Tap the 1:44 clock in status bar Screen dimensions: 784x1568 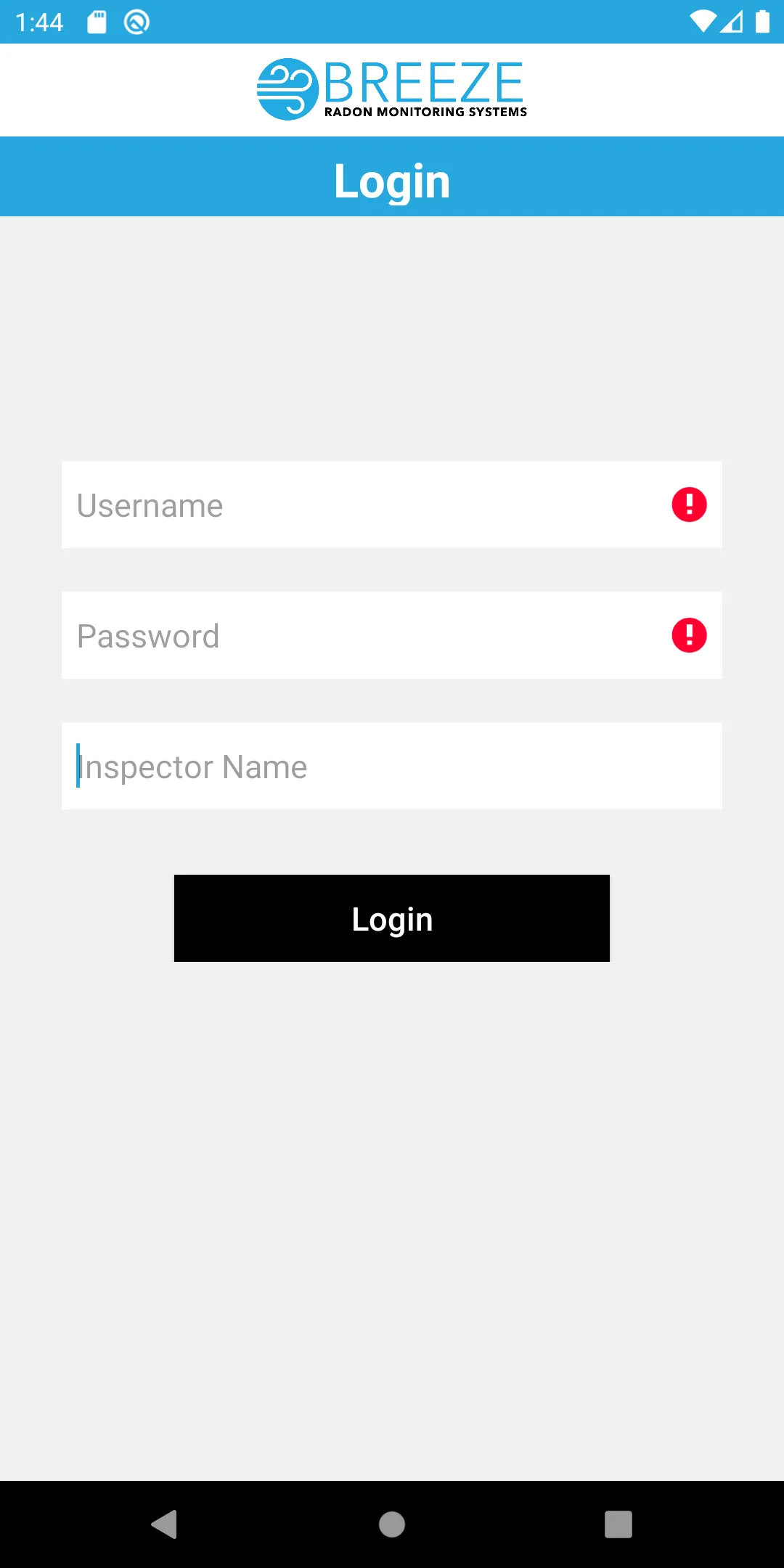tap(39, 22)
